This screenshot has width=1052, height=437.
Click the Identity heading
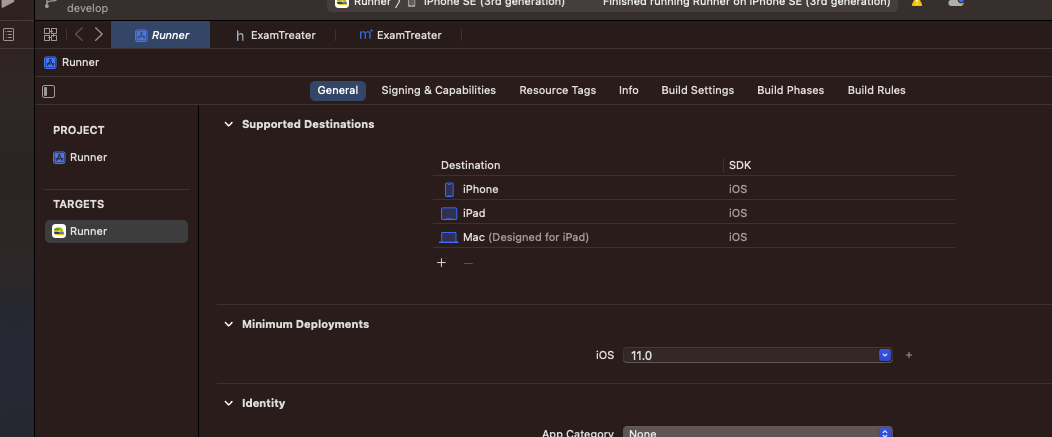click(264, 403)
